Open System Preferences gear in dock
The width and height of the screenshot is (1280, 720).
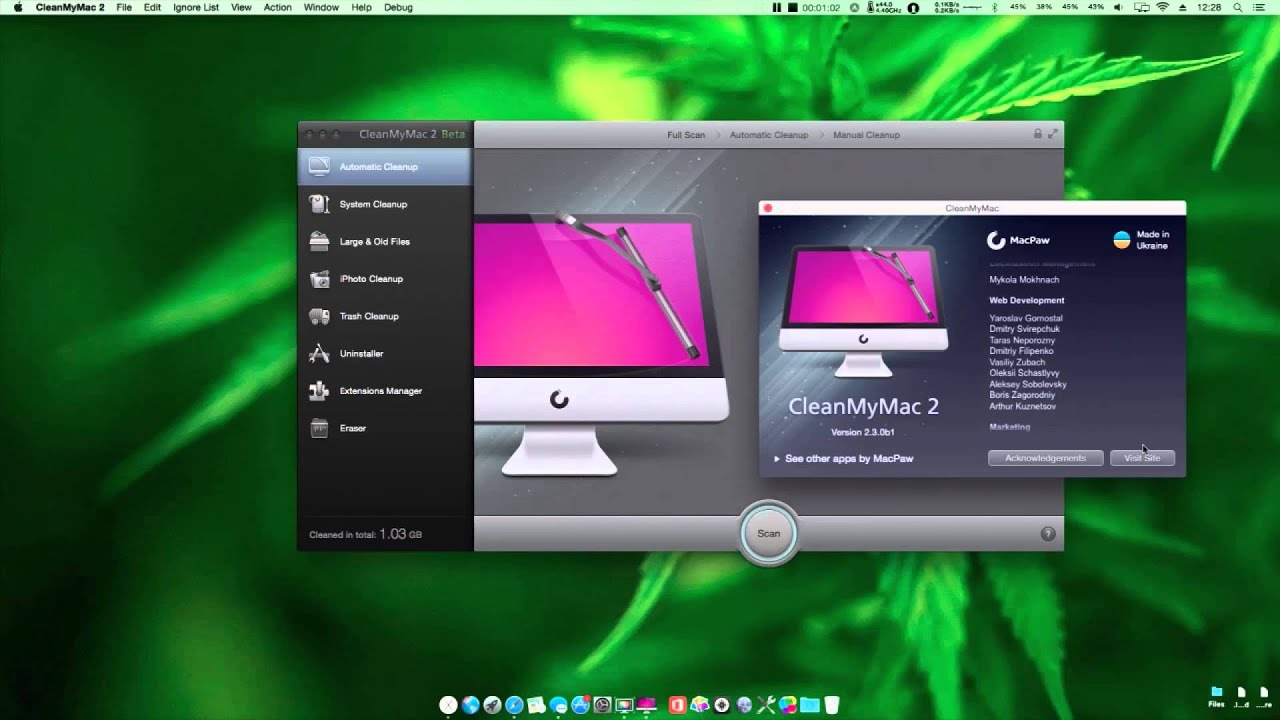602,705
